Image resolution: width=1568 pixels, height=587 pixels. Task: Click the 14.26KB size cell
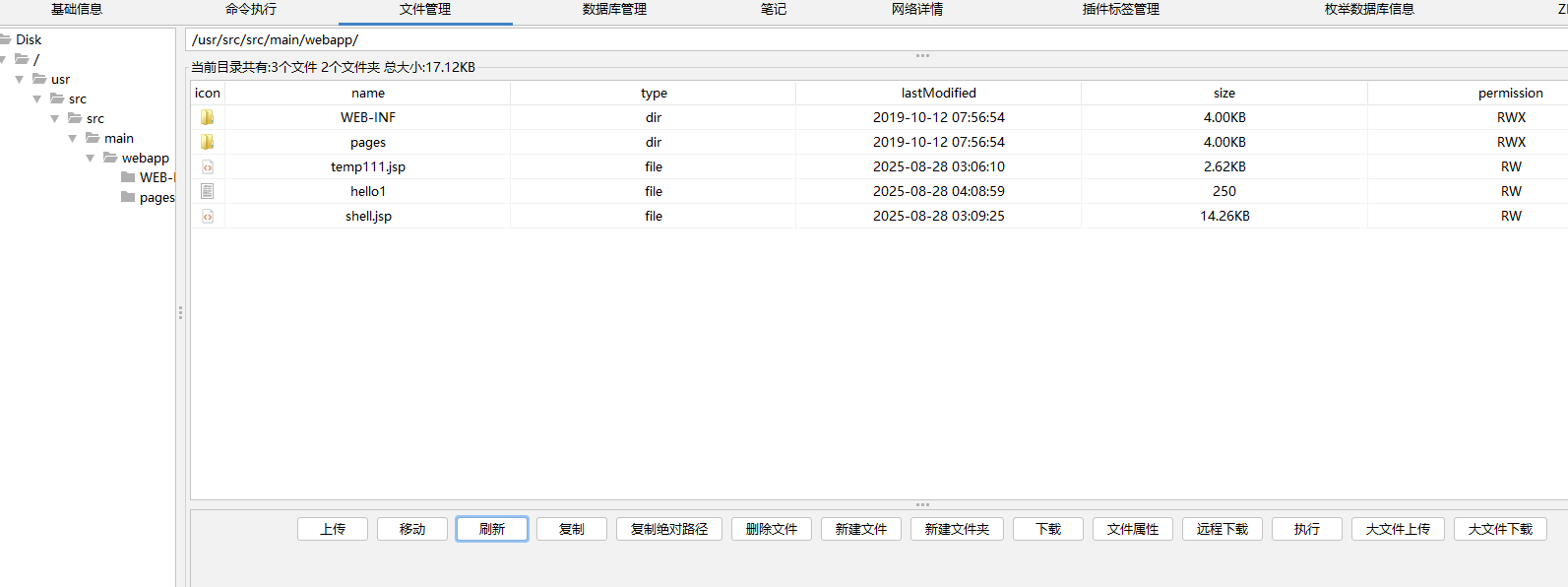coord(1224,216)
